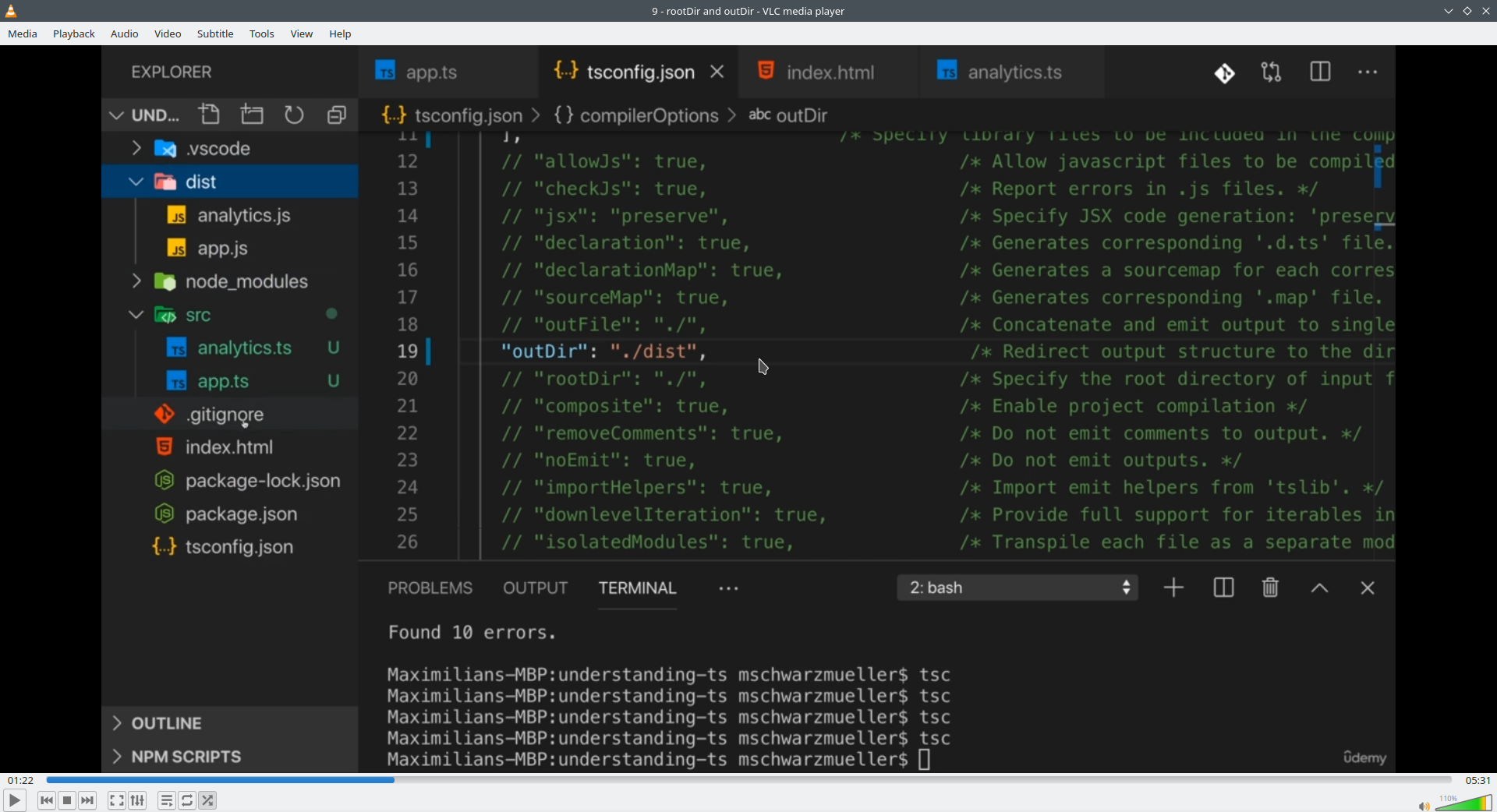Open the Audio menu
The image size is (1497, 812).
click(x=125, y=34)
